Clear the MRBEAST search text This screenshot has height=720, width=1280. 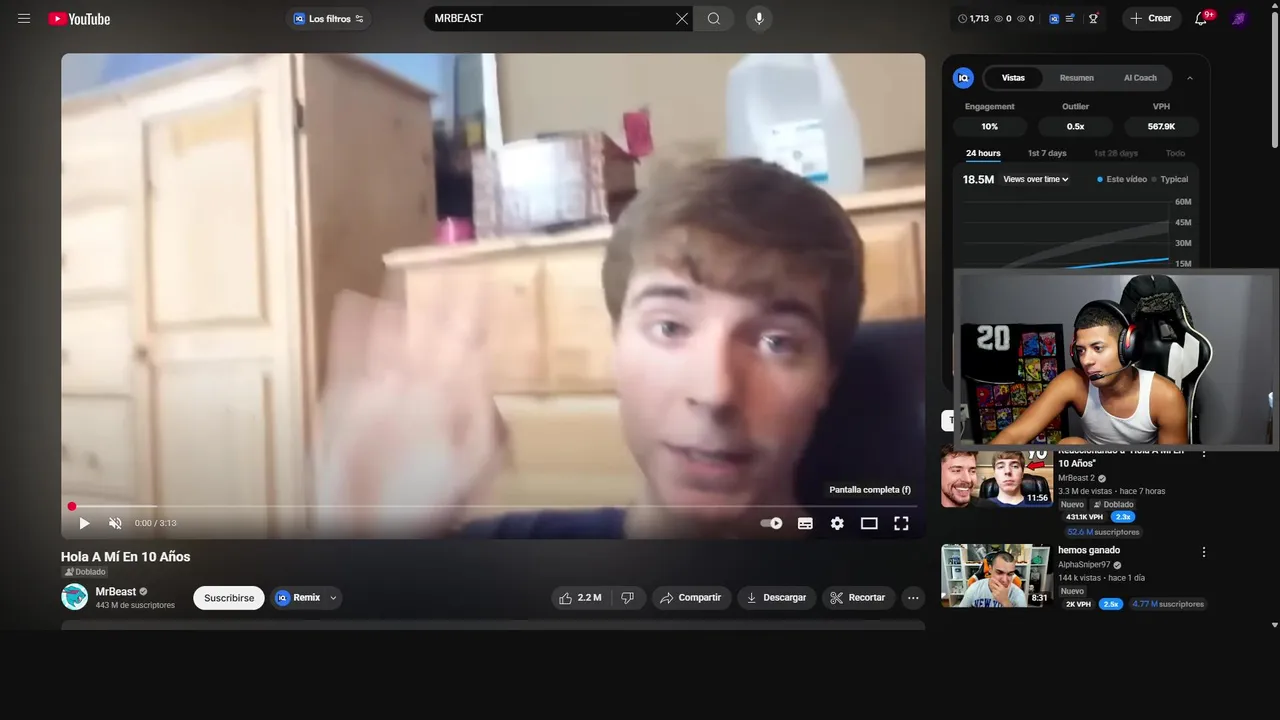click(682, 19)
